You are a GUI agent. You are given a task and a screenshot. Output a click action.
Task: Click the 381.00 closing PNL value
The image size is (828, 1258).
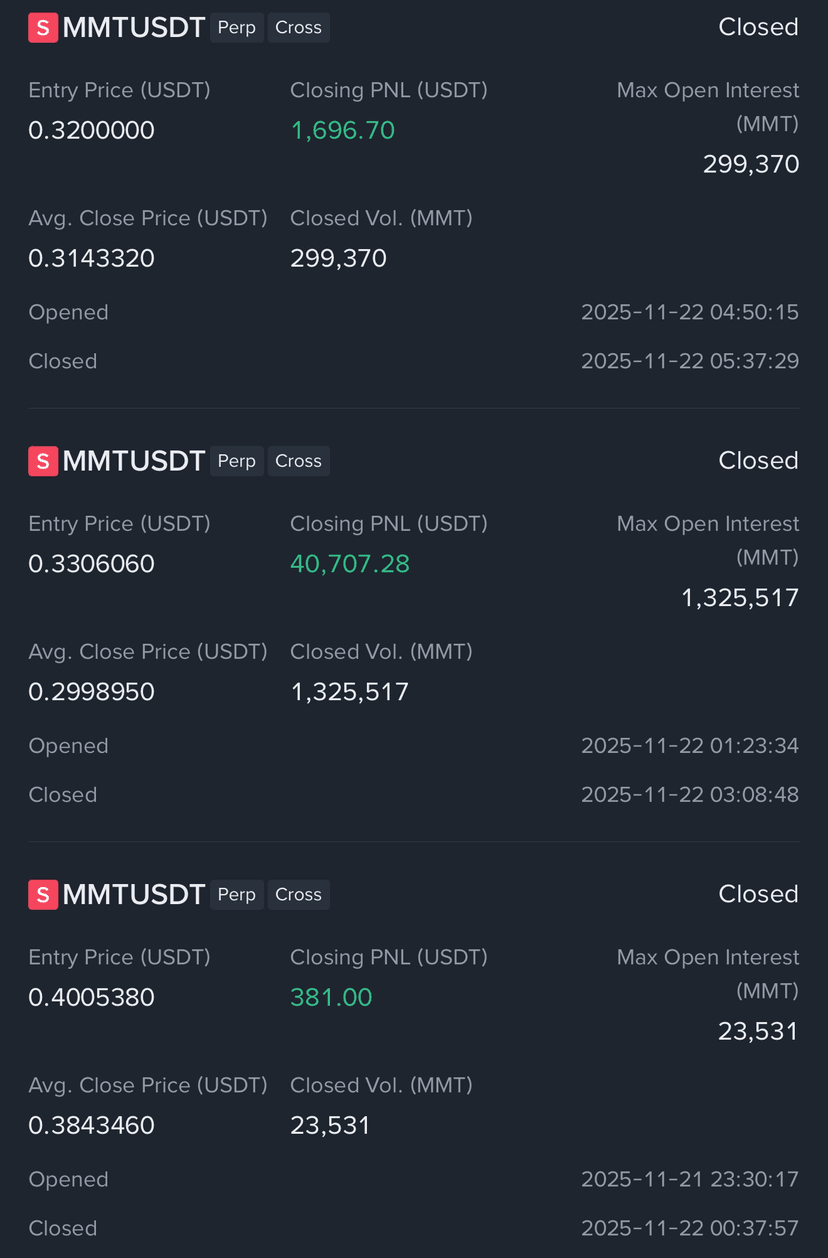pyautogui.click(x=331, y=997)
